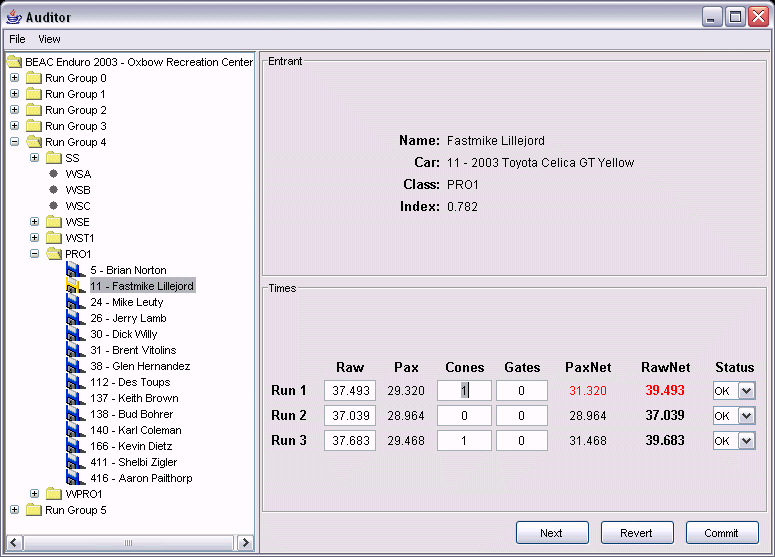Click the PRO1 open folder icon
The height and width of the screenshot is (557, 775).
click(54, 254)
